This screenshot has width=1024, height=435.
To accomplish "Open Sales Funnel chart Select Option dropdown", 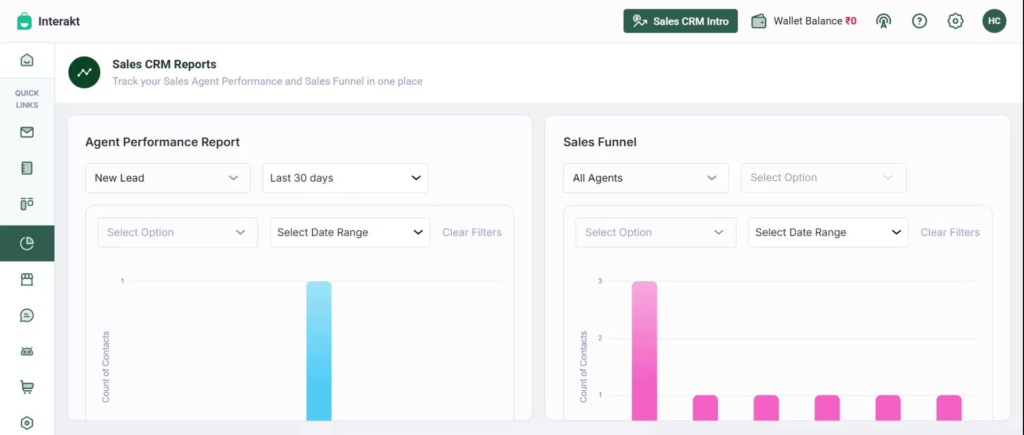I will pyautogui.click(x=656, y=233).
